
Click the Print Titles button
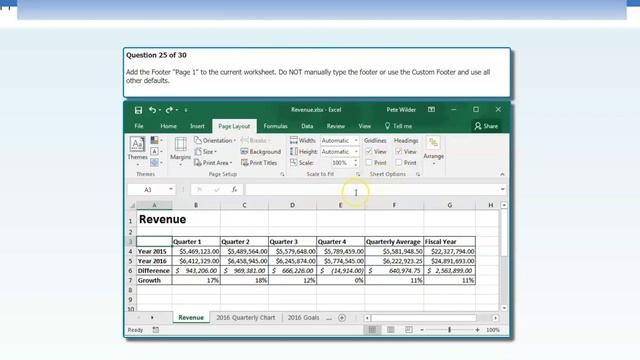[x=259, y=162]
